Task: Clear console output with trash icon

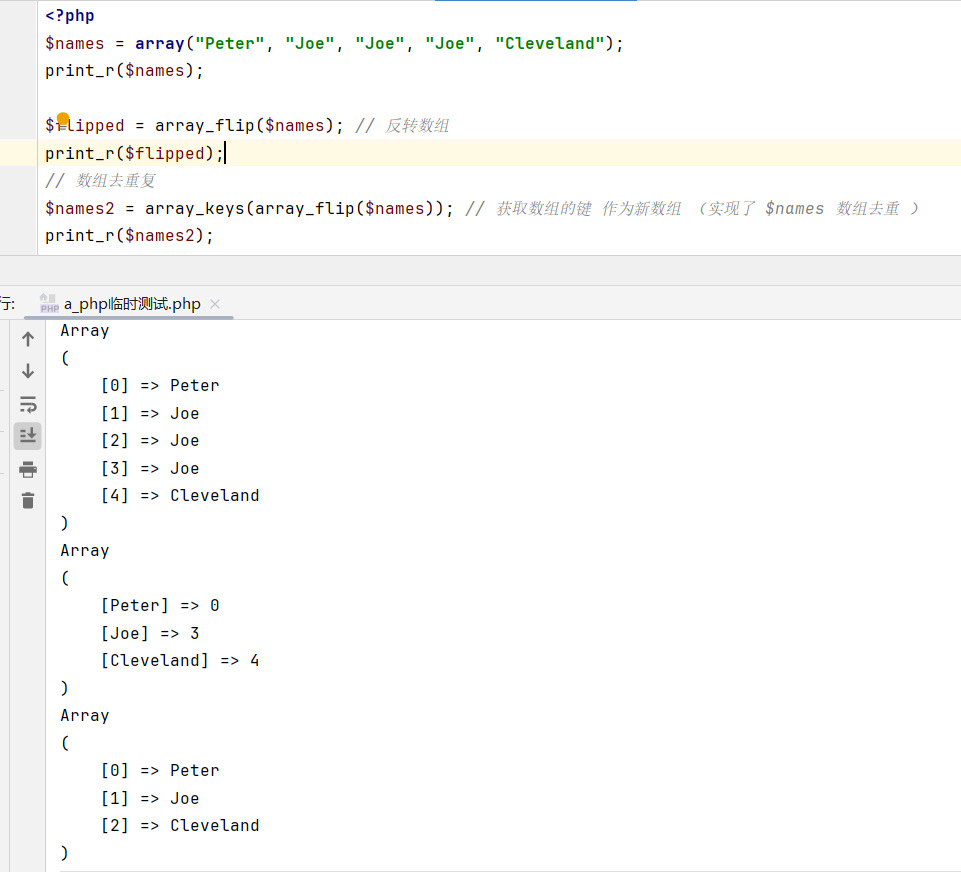Action: coord(28,501)
